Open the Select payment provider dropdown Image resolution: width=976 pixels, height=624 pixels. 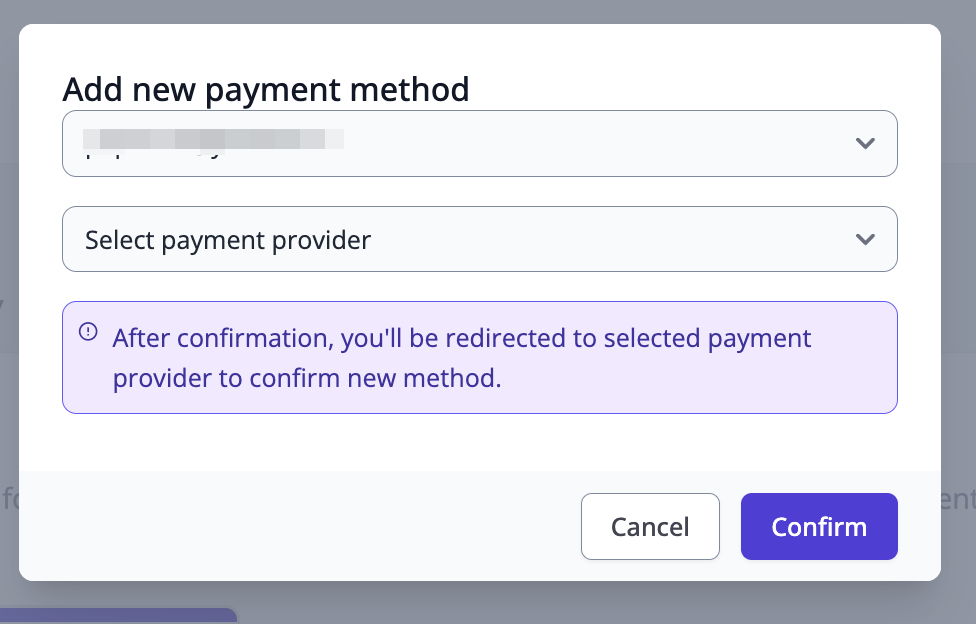[x=479, y=239]
